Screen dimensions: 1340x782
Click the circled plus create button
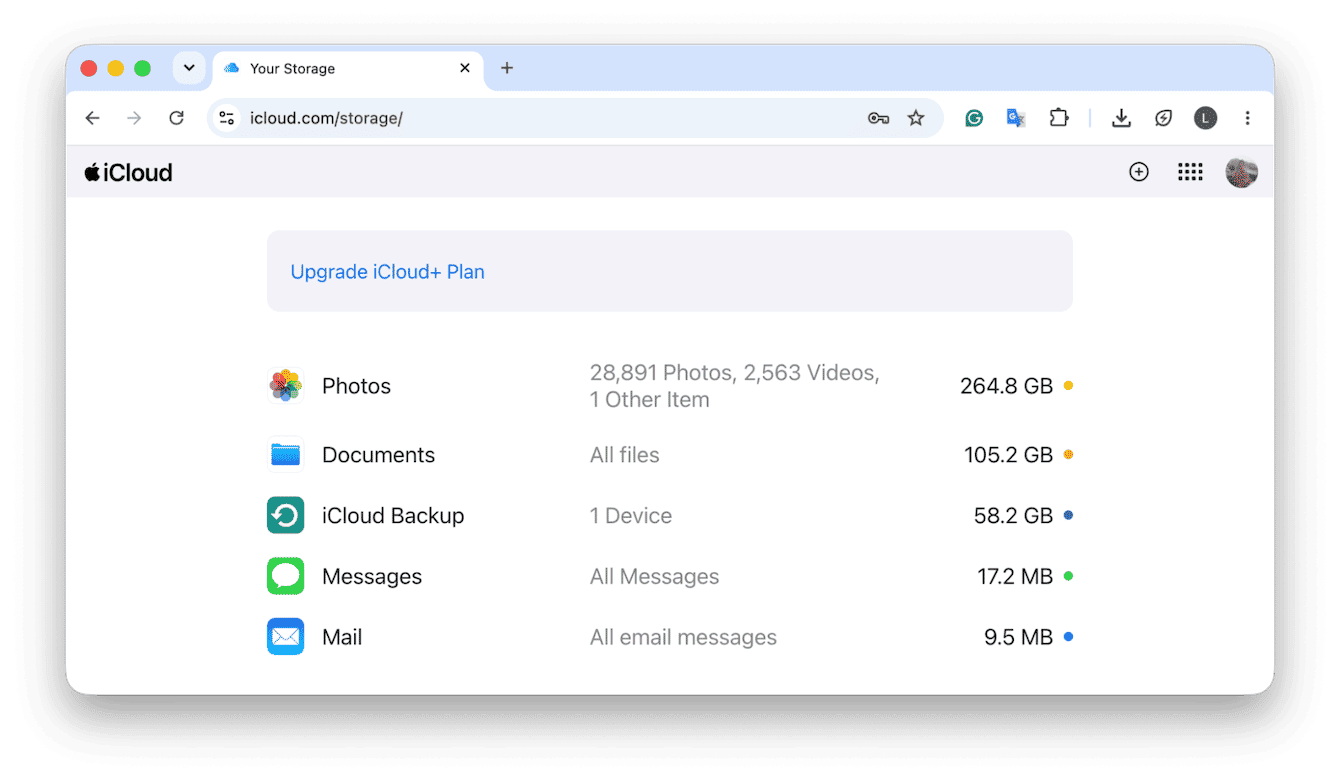click(1139, 172)
